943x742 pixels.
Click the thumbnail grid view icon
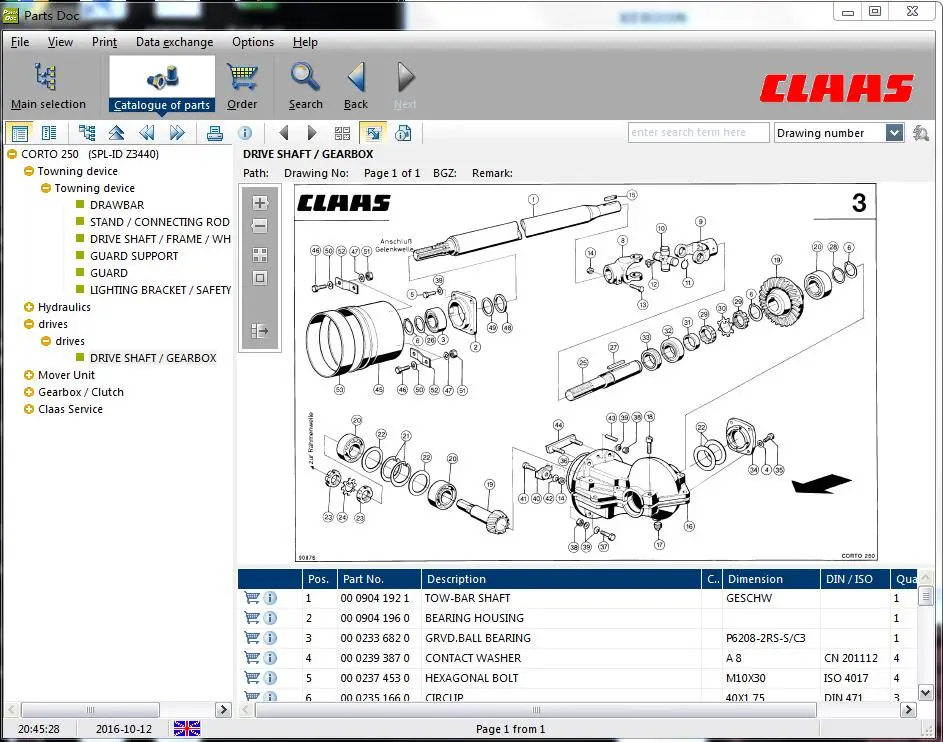point(342,133)
